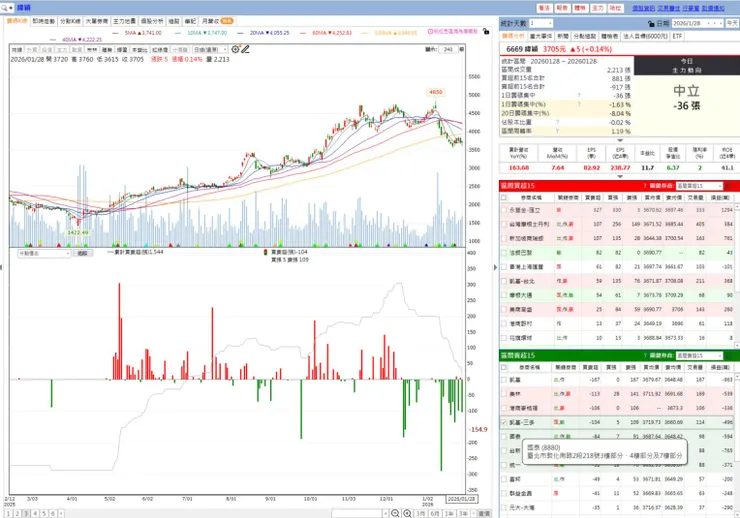This screenshot has width=740, height=518.
Task: Open the 體檢表 tab in right panel
Action: tap(609, 36)
